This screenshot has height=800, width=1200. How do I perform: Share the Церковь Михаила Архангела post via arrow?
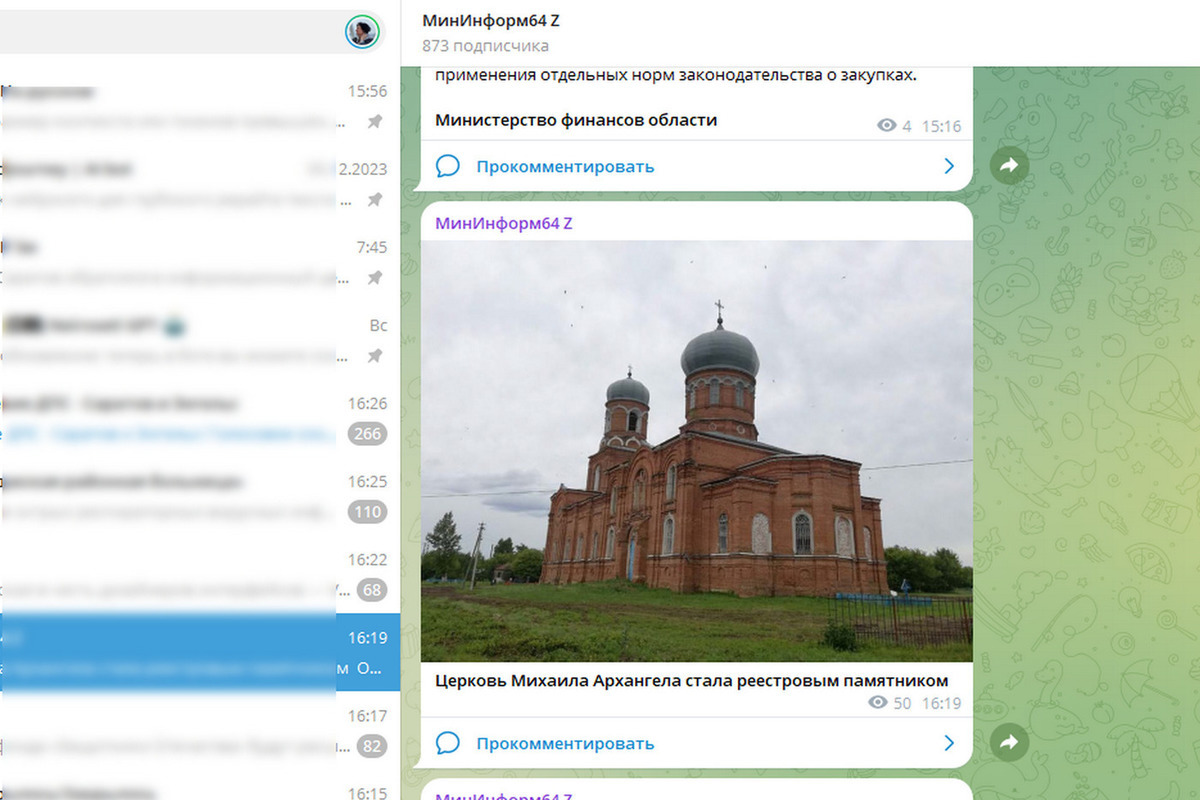(x=1009, y=743)
